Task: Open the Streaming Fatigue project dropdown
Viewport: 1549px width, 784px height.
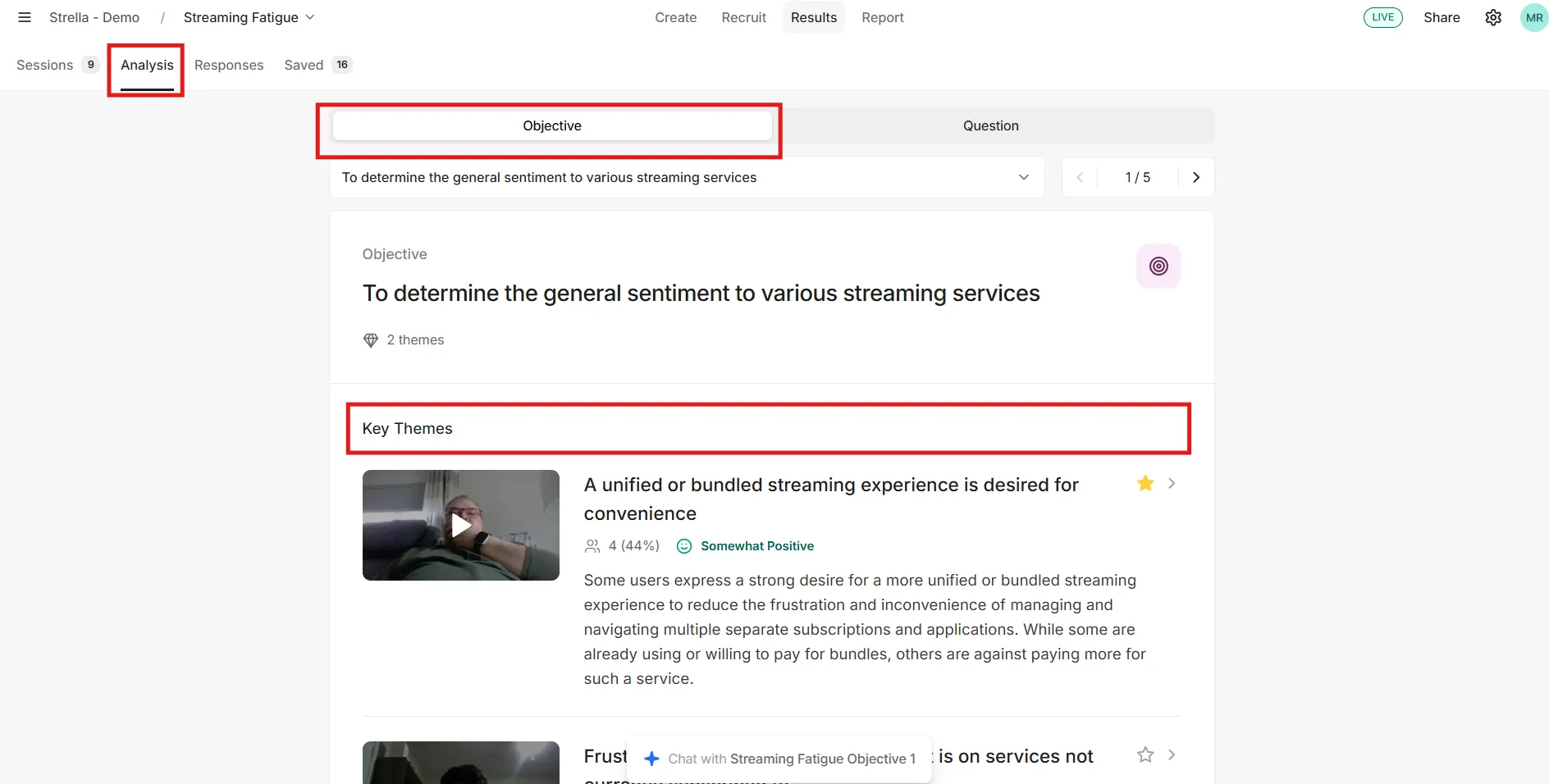Action: click(x=249, y=17)
